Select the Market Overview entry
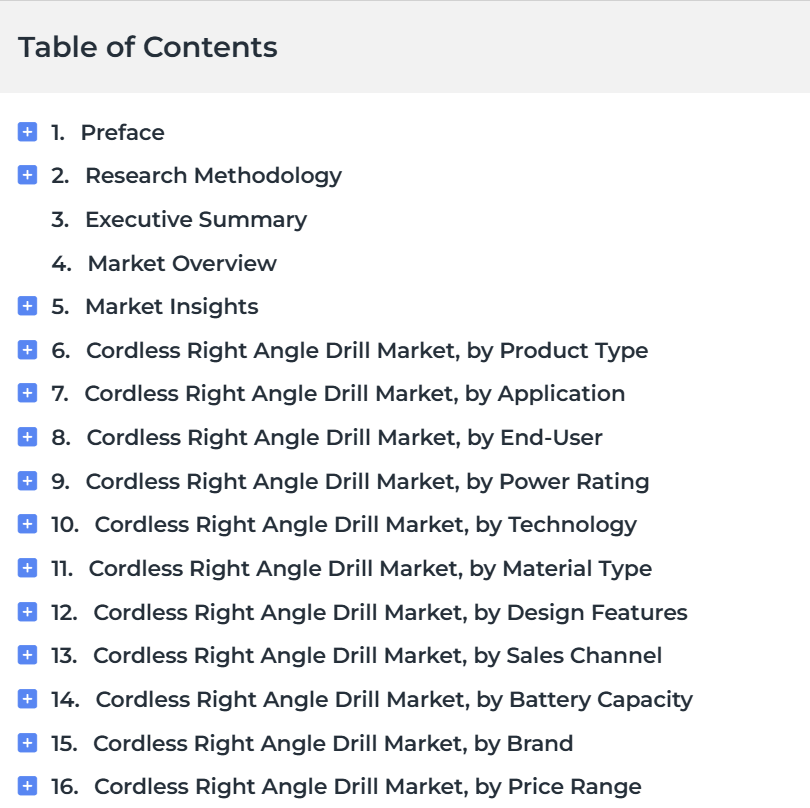The width and height of the screenshot is (810, 808). (181, 264)
